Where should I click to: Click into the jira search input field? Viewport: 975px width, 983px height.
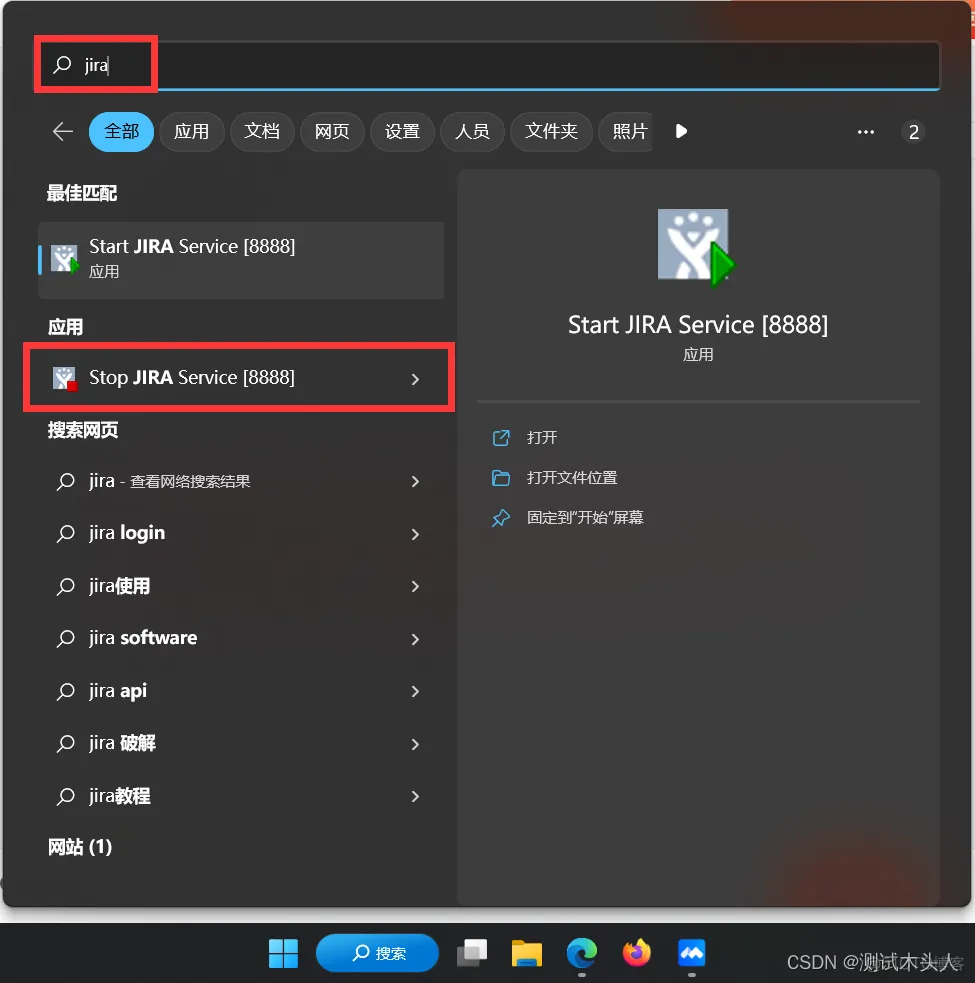click(487, 65)
